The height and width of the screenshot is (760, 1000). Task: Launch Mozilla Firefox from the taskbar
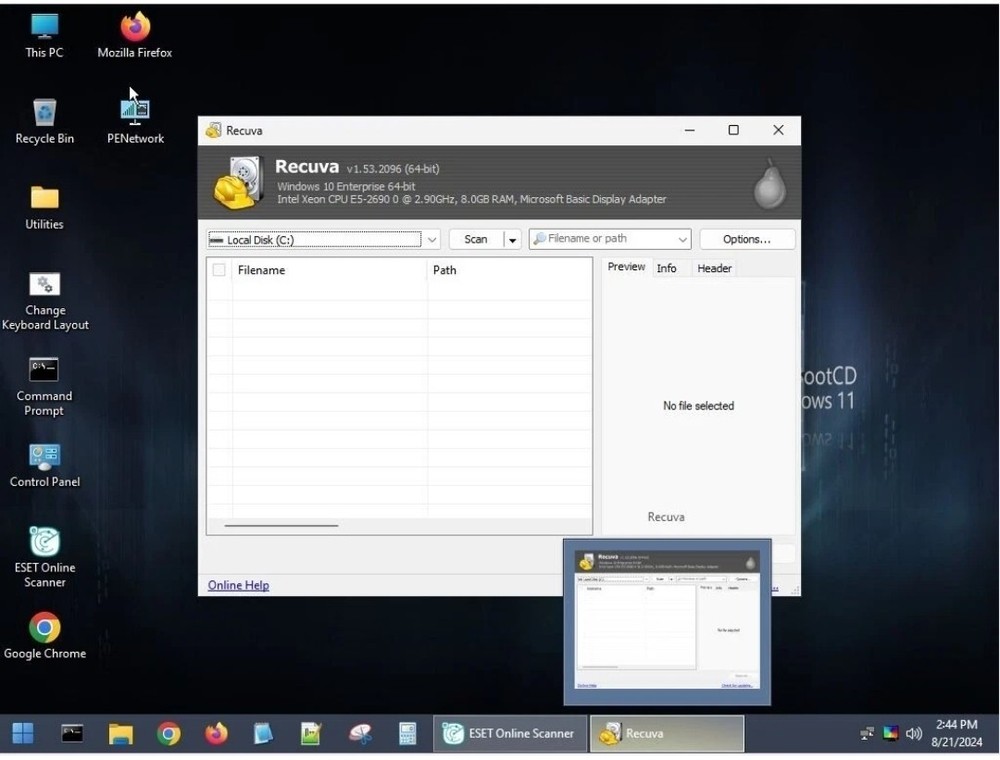point(216,733)
